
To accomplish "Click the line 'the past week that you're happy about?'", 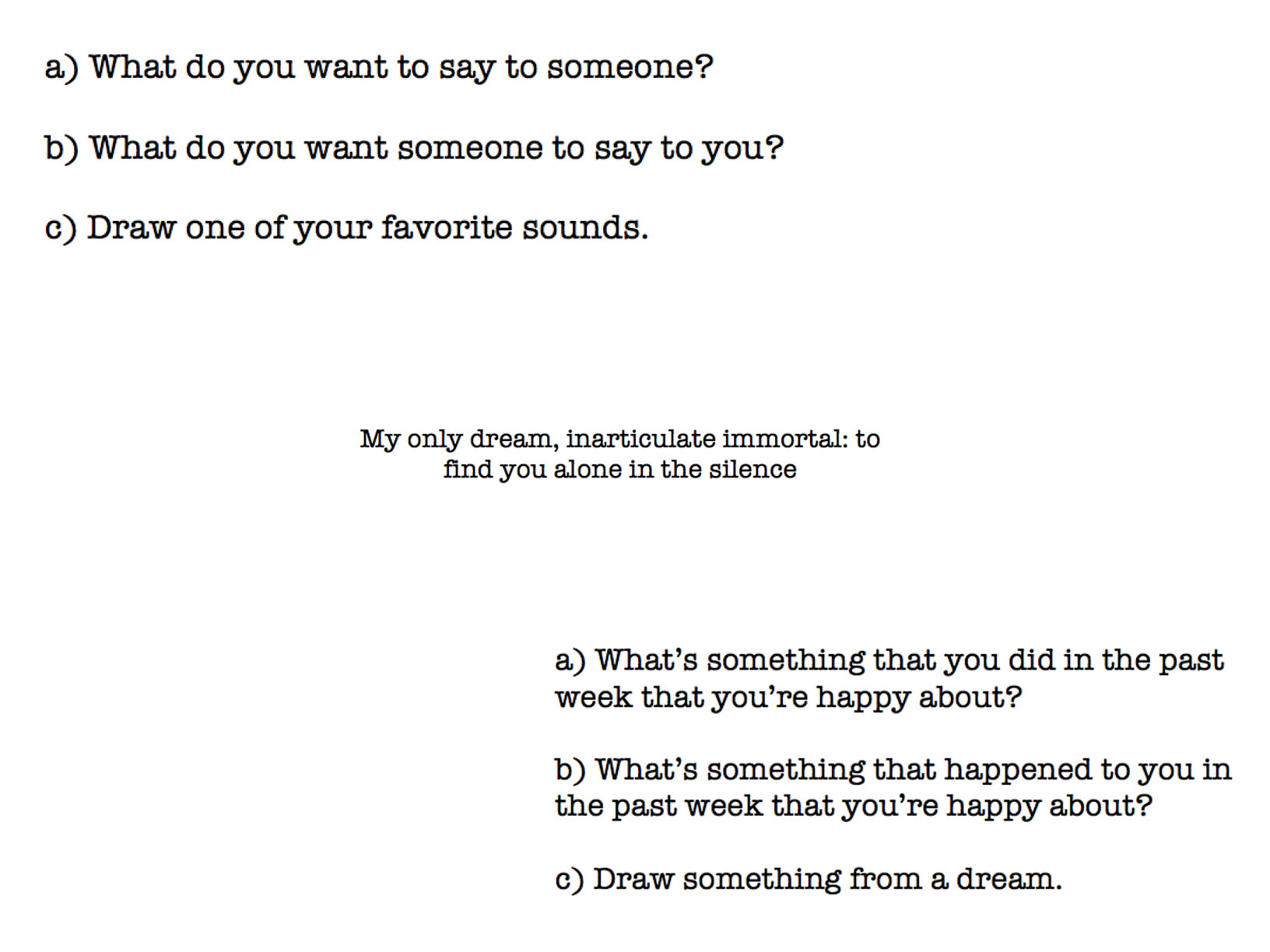I will point(853,806).
